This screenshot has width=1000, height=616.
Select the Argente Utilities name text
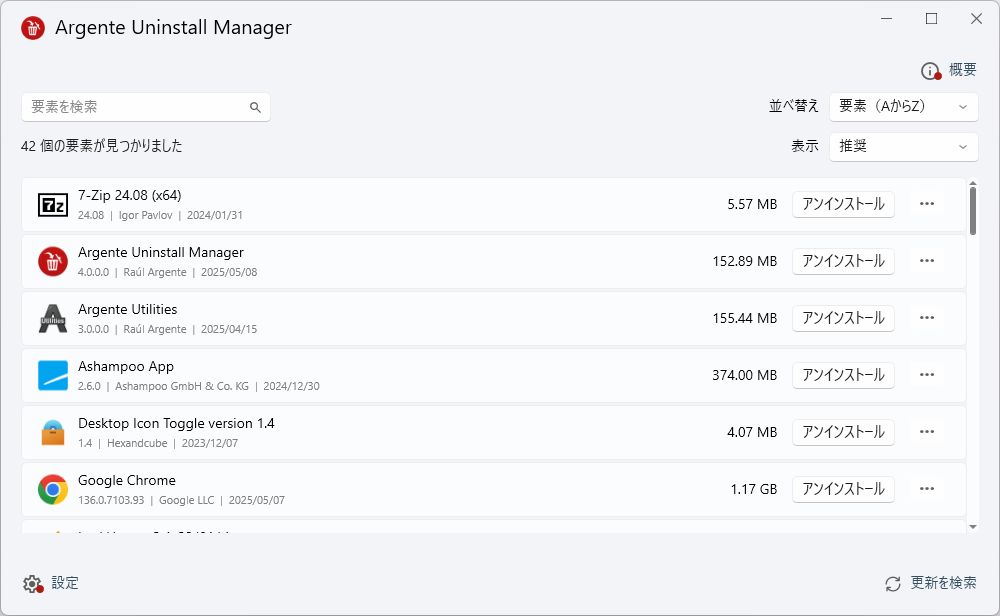click(128, 309)
